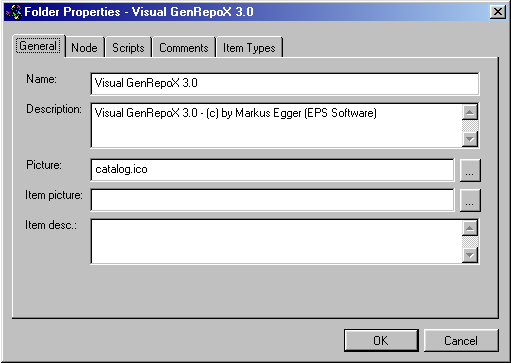The height and width of the screenshot is (363, 511).
Task: Switch to the Node tab
Action: click(84, 47)
